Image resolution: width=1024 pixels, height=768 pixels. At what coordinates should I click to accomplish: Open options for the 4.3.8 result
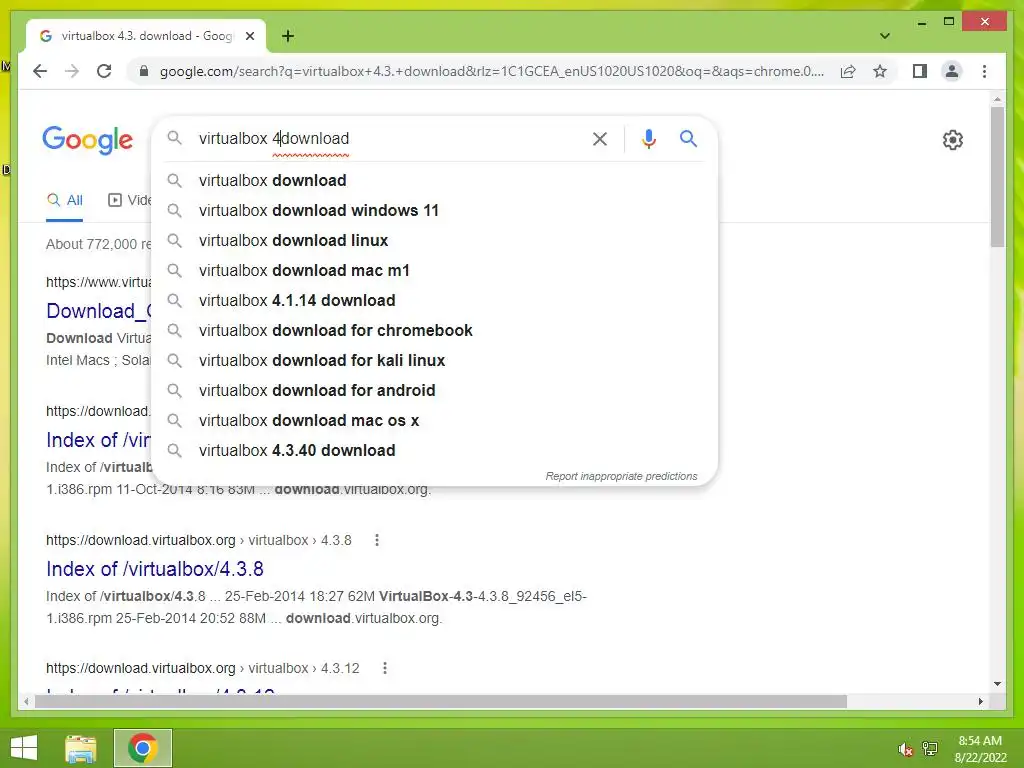377,540
